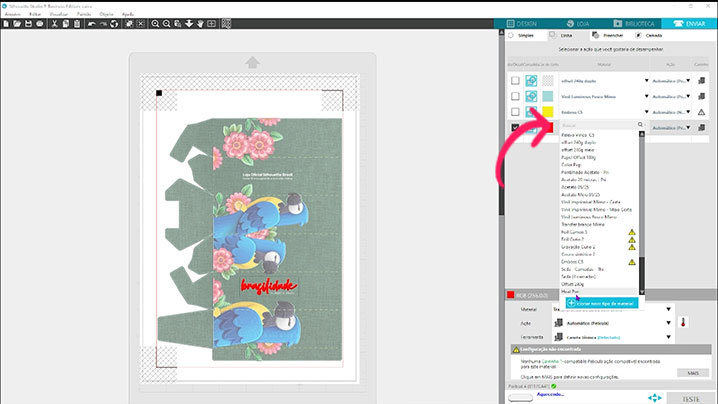The height and width of the screenshot is (404, 718).
Task: Click the copy toolbar icon
Action: coord(65,23)
